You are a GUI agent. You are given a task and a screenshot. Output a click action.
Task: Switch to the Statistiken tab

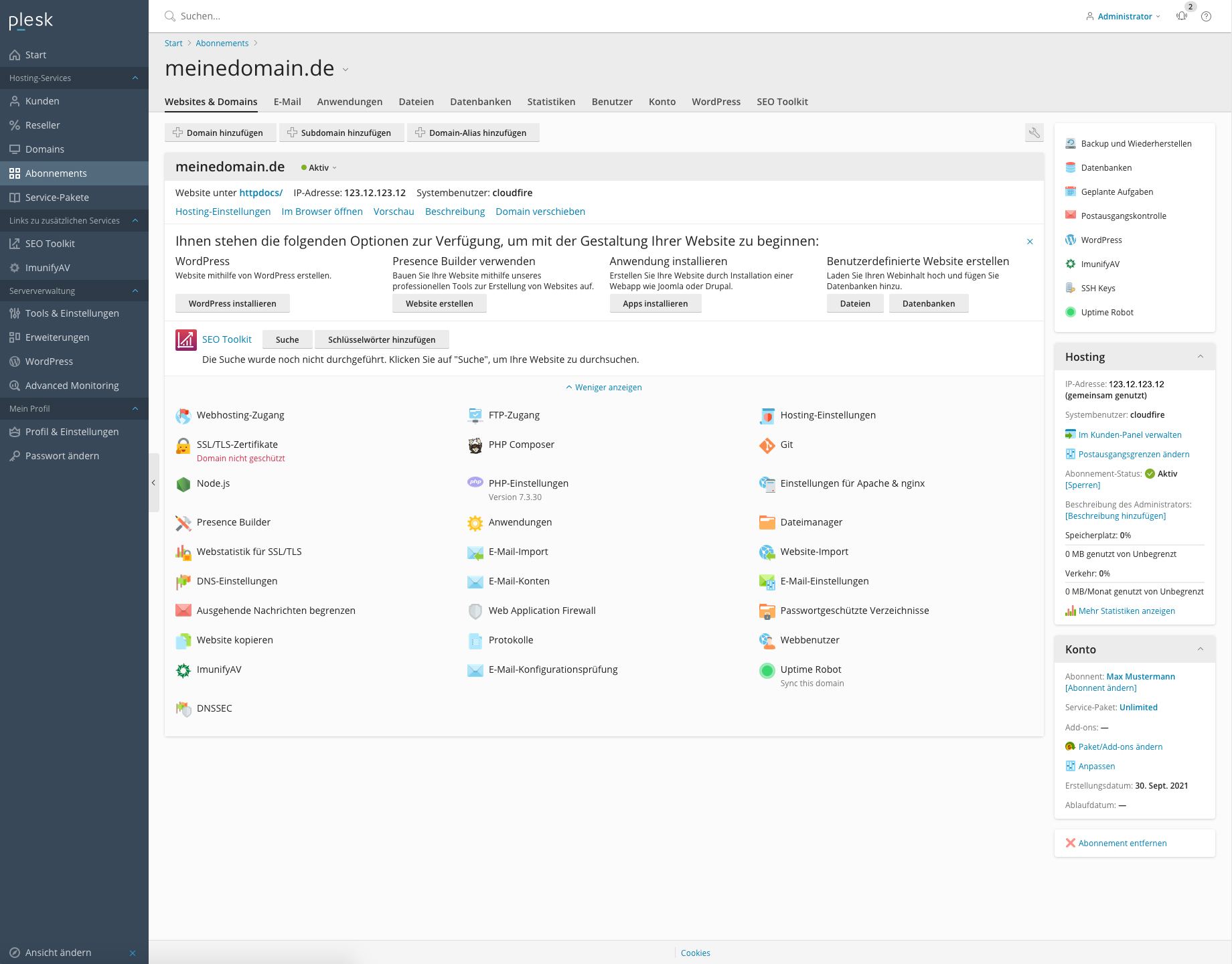click(551, 102)
